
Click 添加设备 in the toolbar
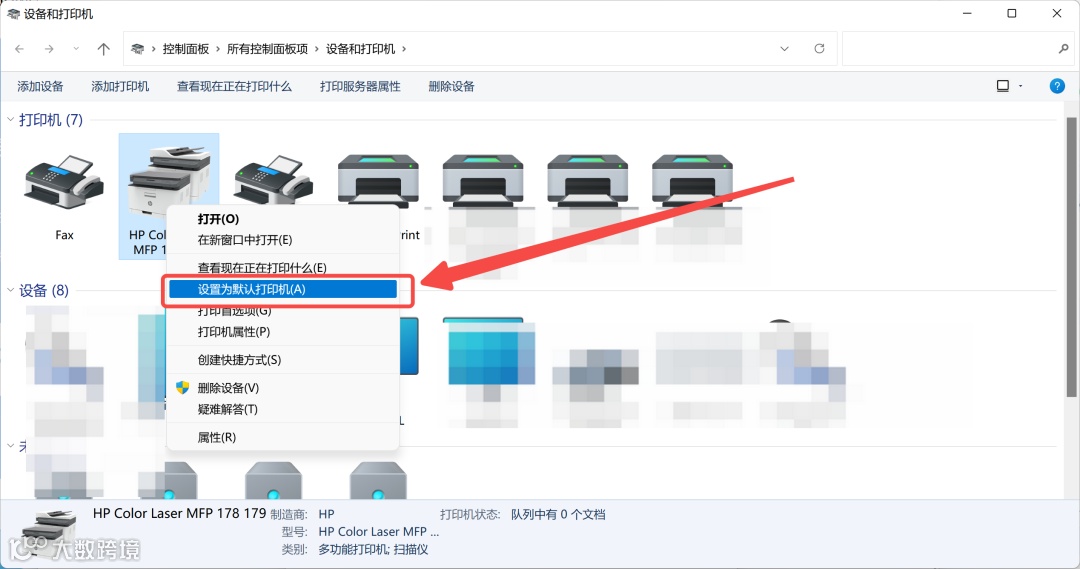coord(40,86)
